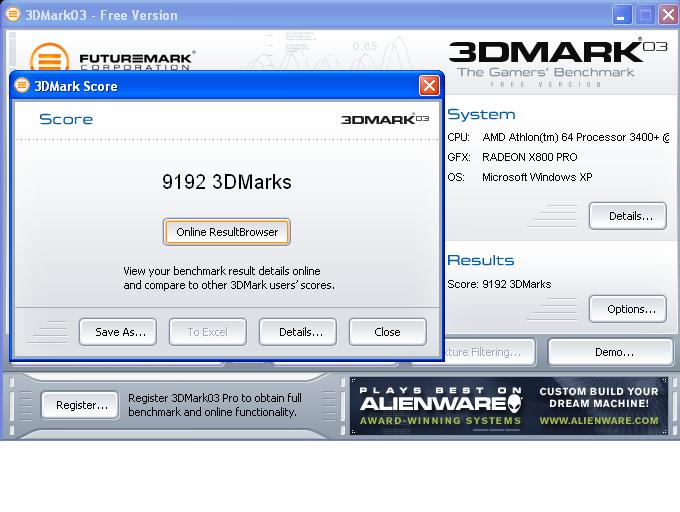Image resolution: width=680 pixels, height=512 pixels.
Task: Open the Results Options button
Action: tap(628, 309)
